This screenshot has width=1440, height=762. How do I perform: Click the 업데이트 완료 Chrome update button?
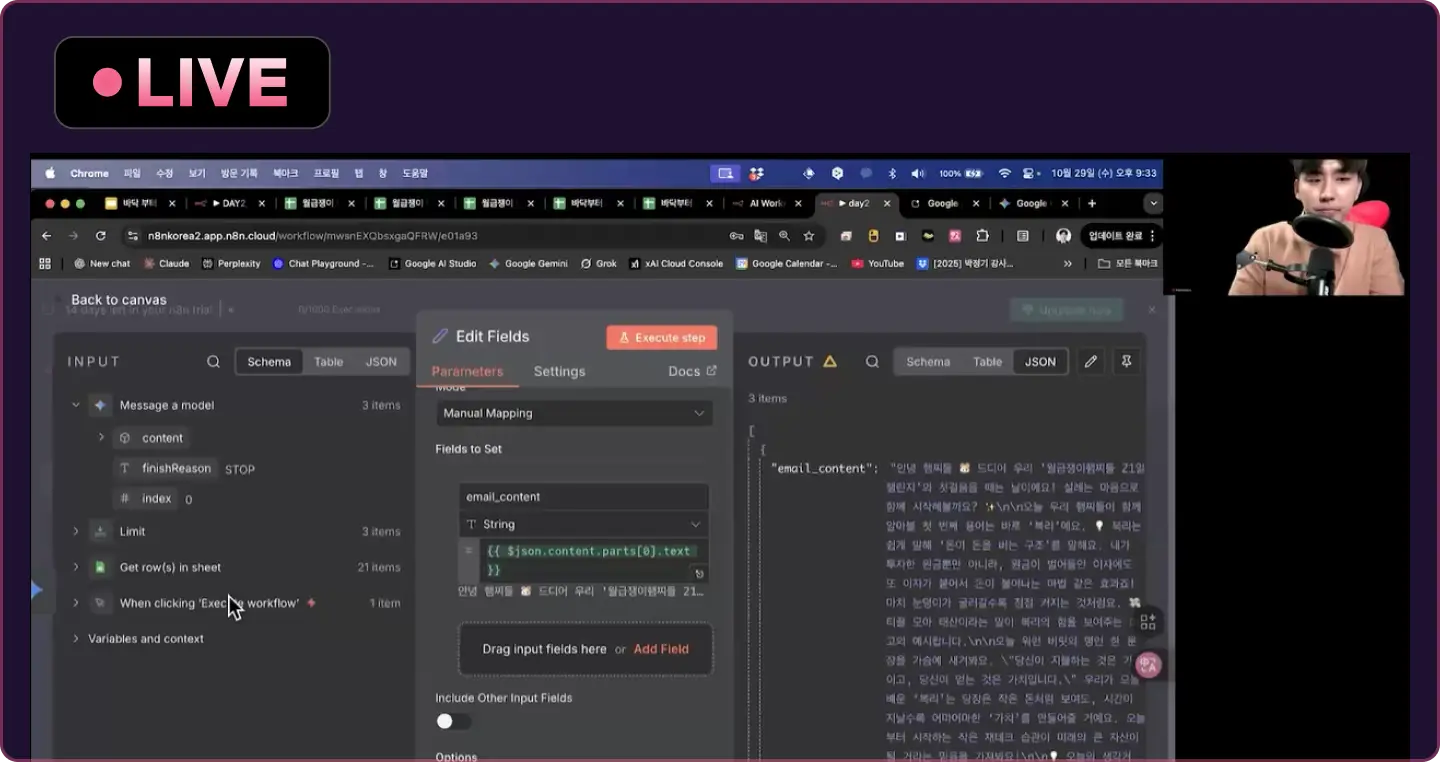click(x=1121, y=236)
